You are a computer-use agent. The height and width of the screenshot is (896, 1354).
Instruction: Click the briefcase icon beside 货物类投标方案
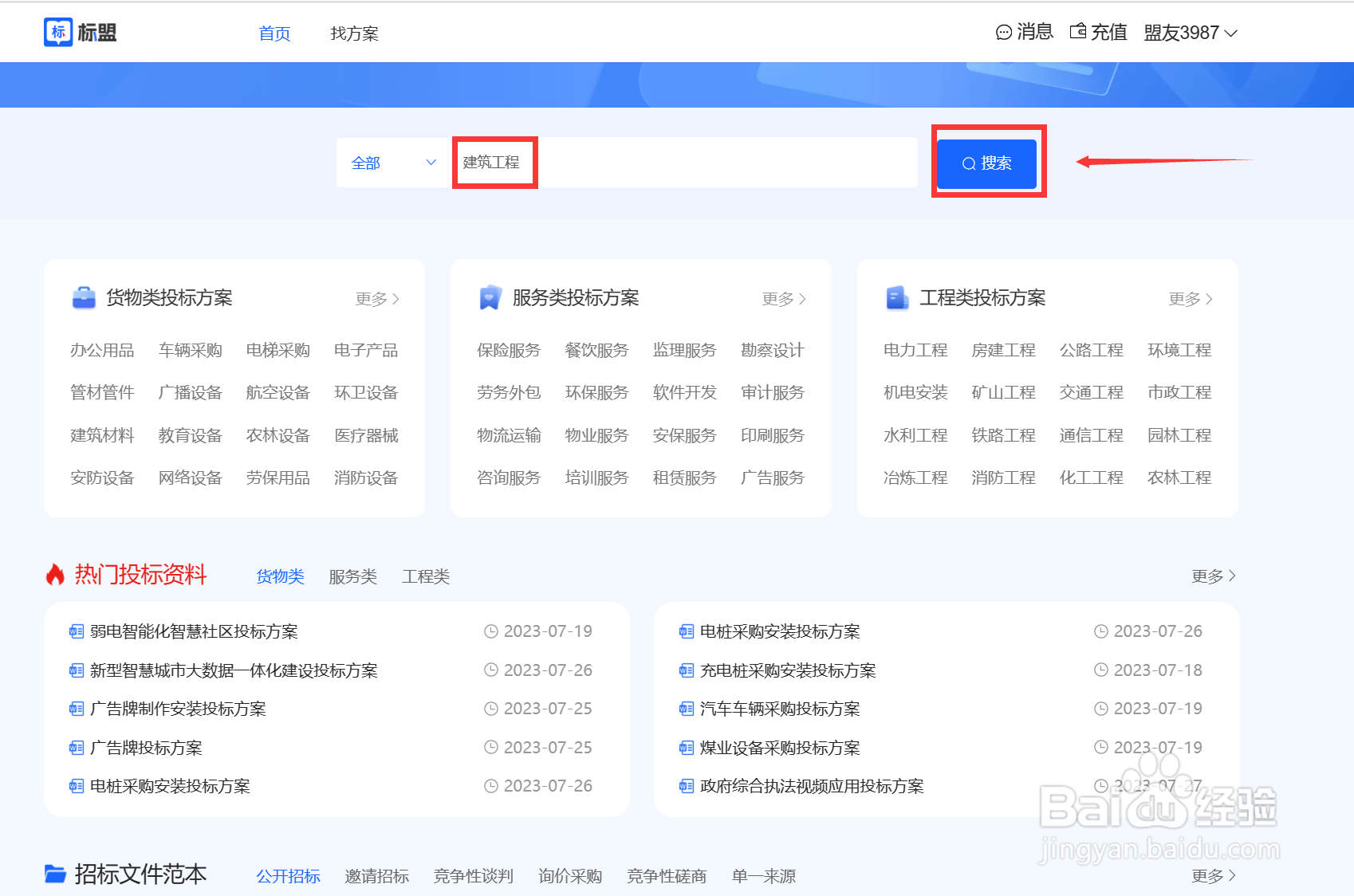(x=82, y=296)
